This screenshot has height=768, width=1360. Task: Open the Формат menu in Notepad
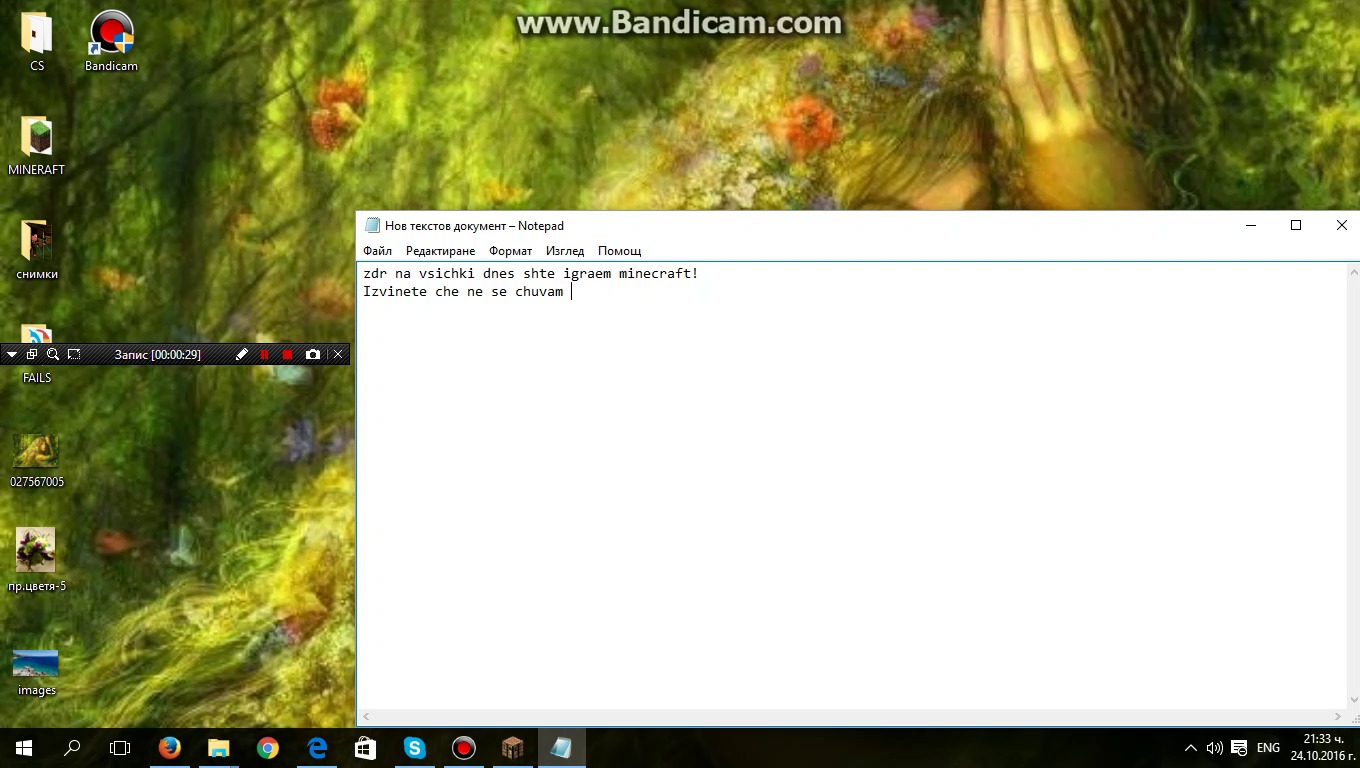tap(510, 251)
